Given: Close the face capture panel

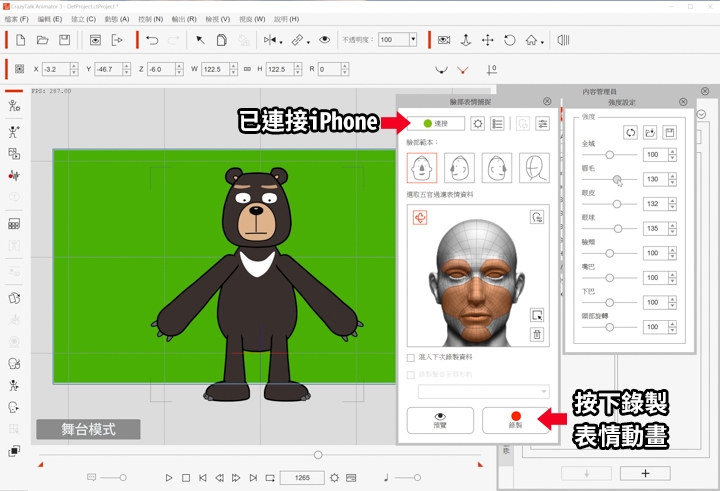Looking at the screenshot, I should pos(547,101).
